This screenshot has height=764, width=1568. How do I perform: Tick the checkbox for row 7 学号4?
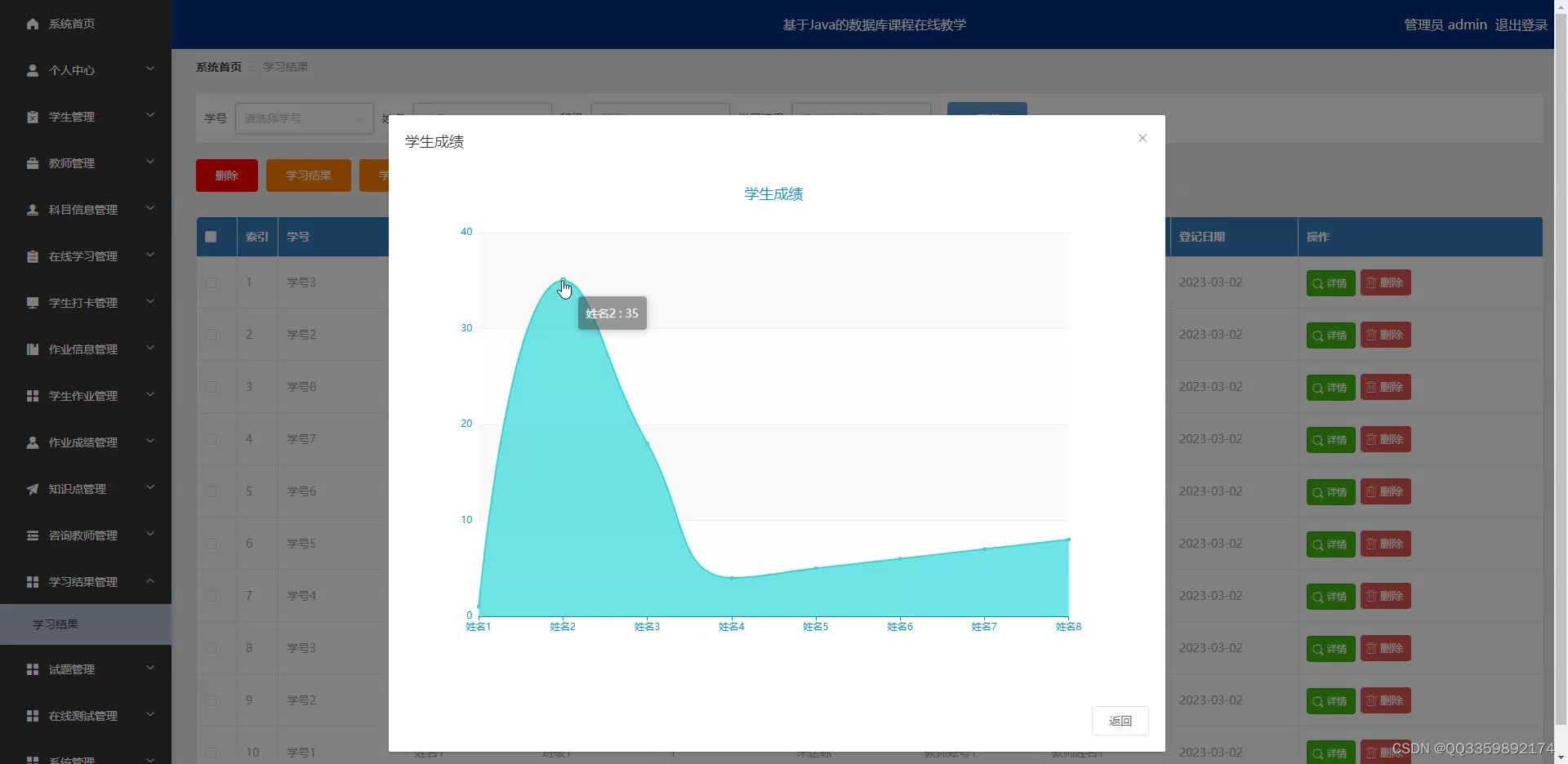coord(212,596)
